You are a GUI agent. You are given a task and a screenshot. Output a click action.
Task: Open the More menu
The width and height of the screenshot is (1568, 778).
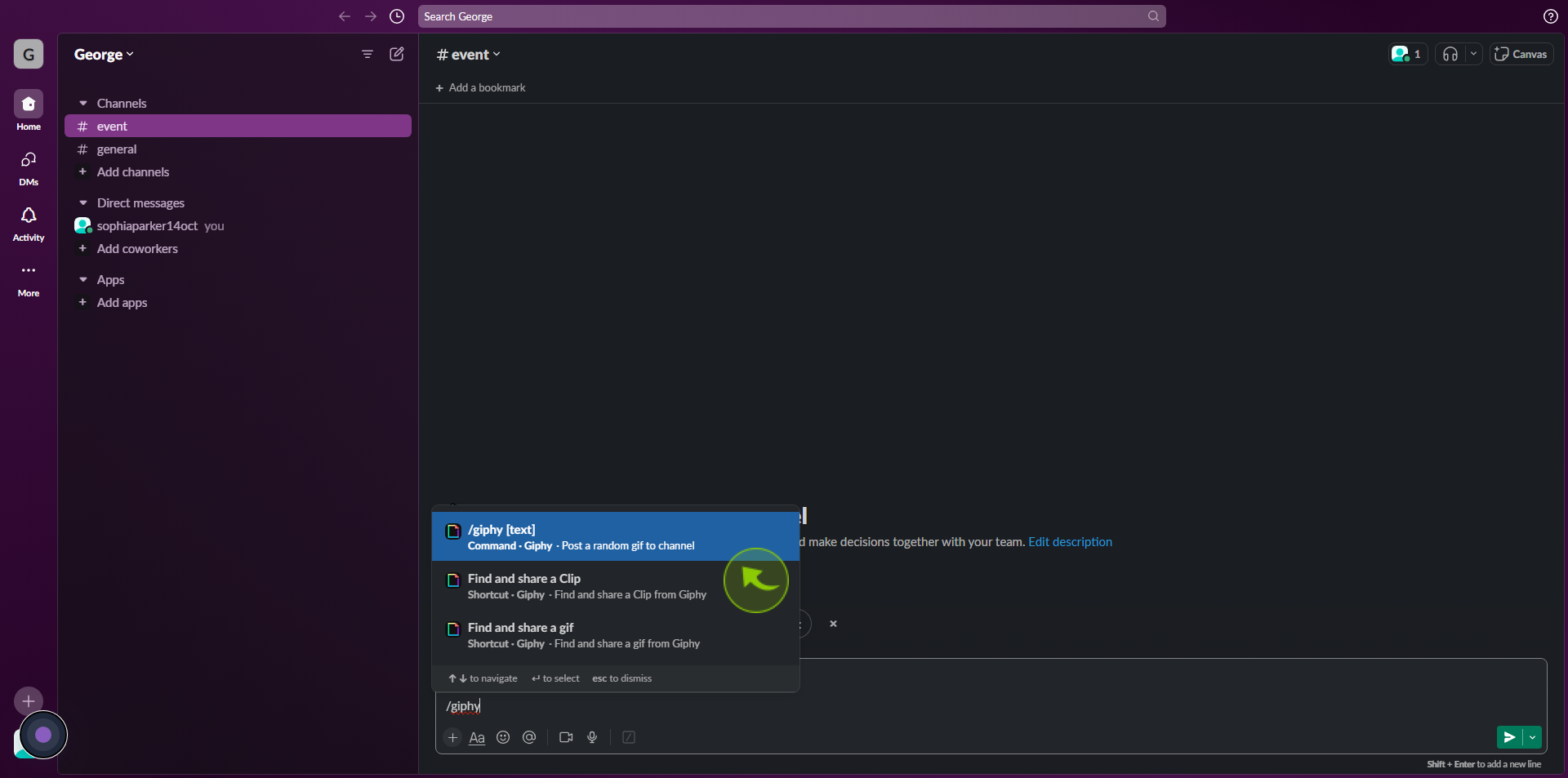(x=29, y=278)
